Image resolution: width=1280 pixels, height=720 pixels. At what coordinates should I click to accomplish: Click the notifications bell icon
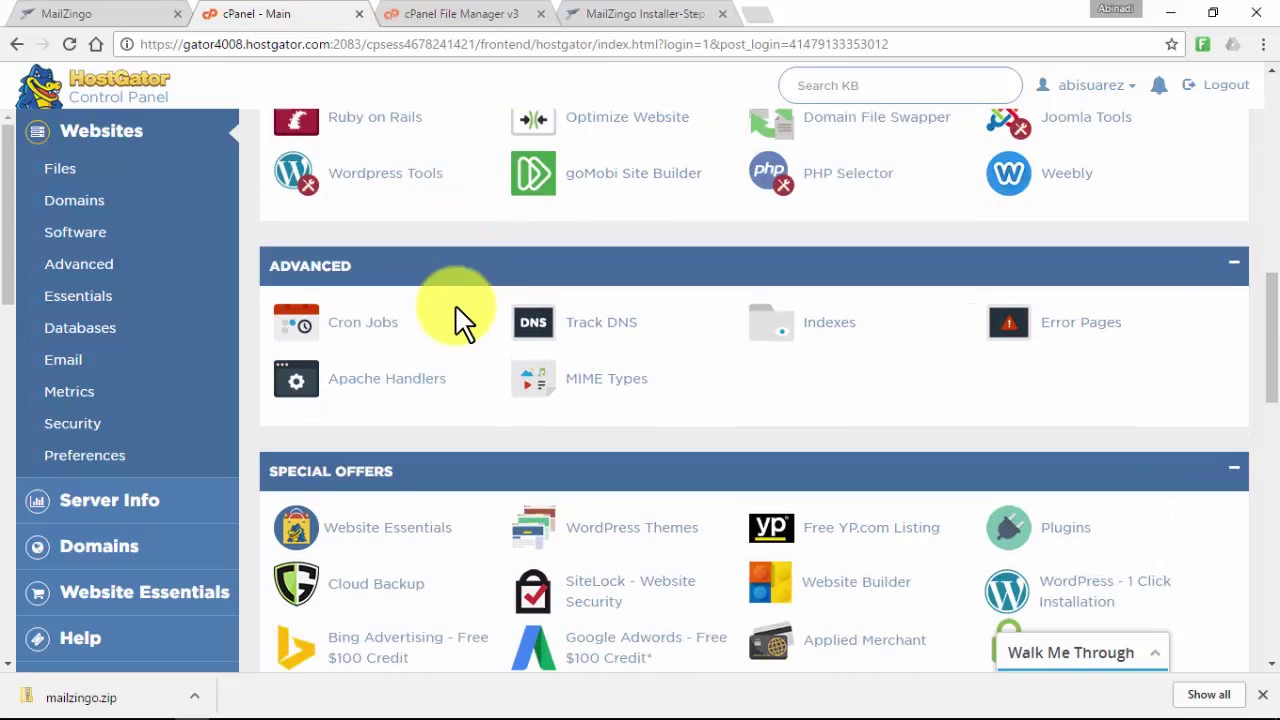pyautogui.click(x=1159, y=85)
